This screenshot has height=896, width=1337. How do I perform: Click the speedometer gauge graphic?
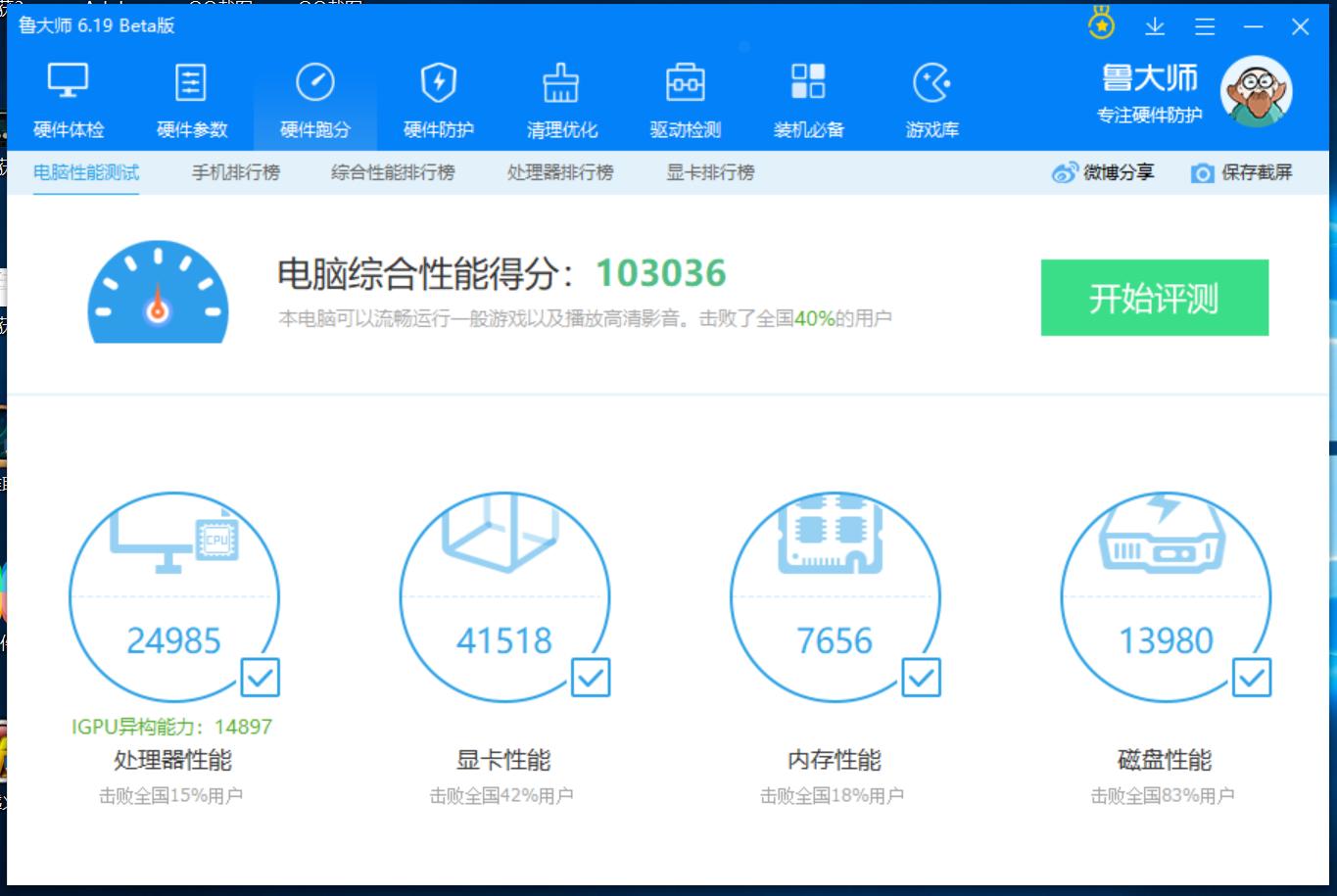pos(157,292)
